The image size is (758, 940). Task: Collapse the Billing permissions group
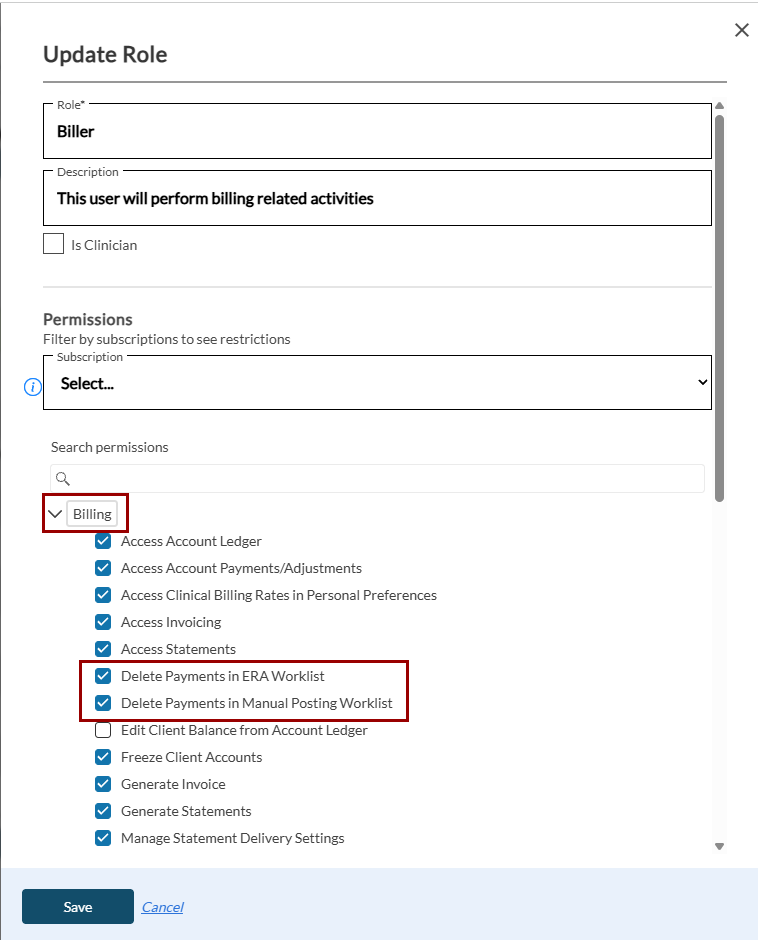pos(55,514)
